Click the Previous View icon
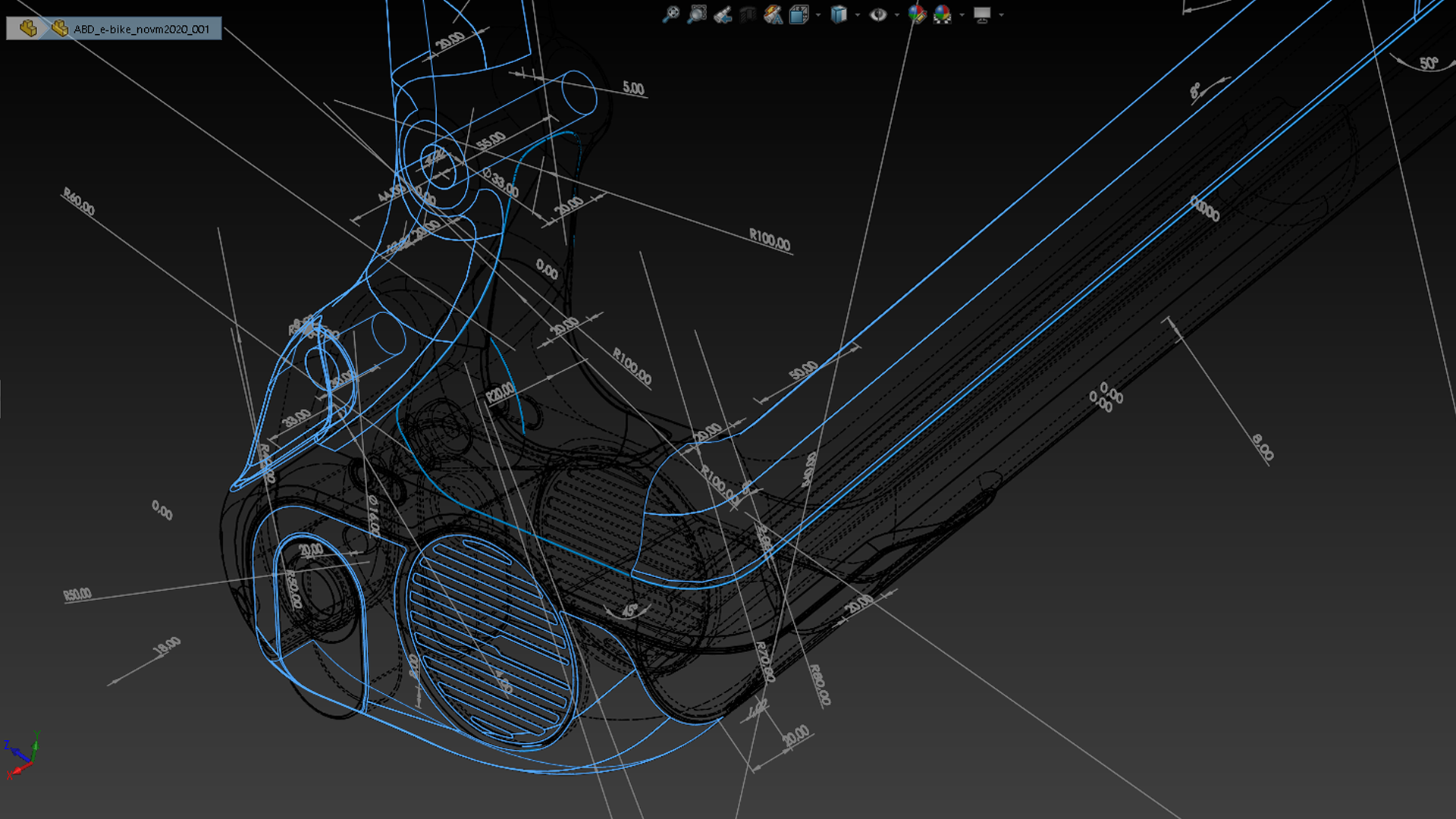The width and height of the screenshot is (1456, 819). 723,14
